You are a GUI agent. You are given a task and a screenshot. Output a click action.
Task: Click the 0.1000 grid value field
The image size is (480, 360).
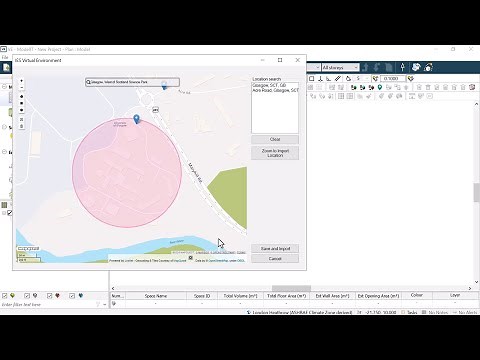(393, 79)
